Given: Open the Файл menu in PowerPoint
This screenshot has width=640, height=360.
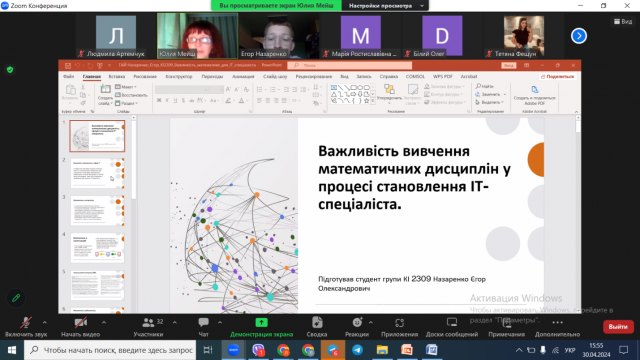Looking at the screenshot, I should [69, 76].
